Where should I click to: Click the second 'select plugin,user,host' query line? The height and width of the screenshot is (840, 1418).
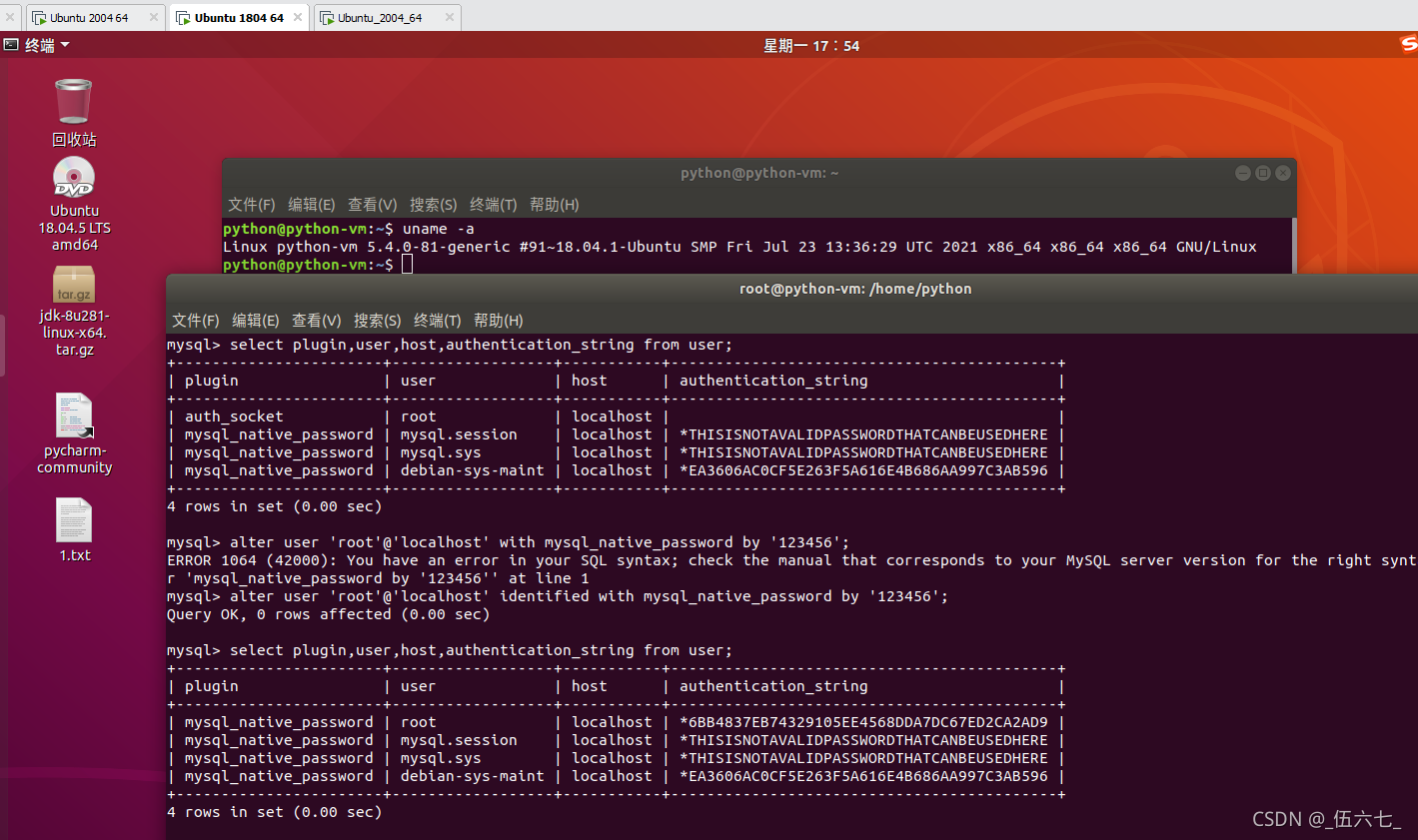[450, 650]
